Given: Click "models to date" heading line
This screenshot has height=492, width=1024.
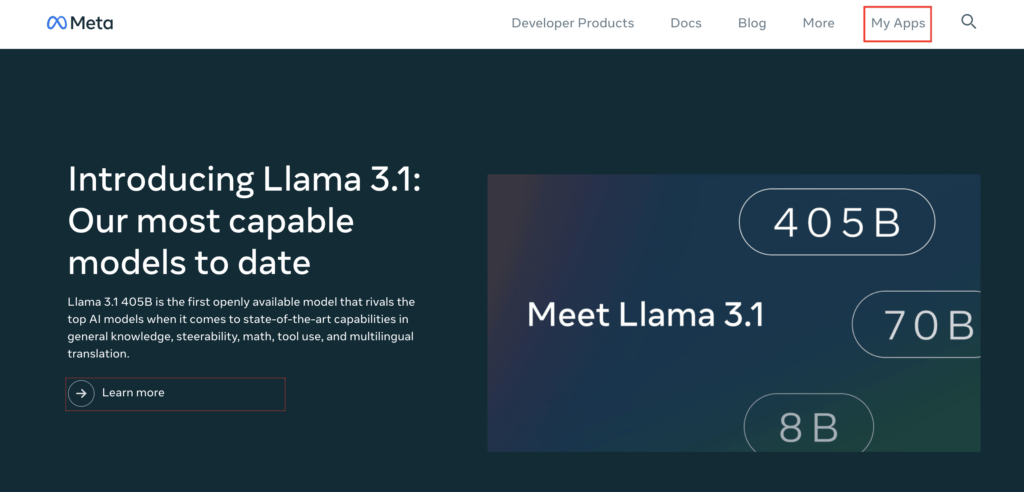Looking at the screenshot, I should click(189, 263).
